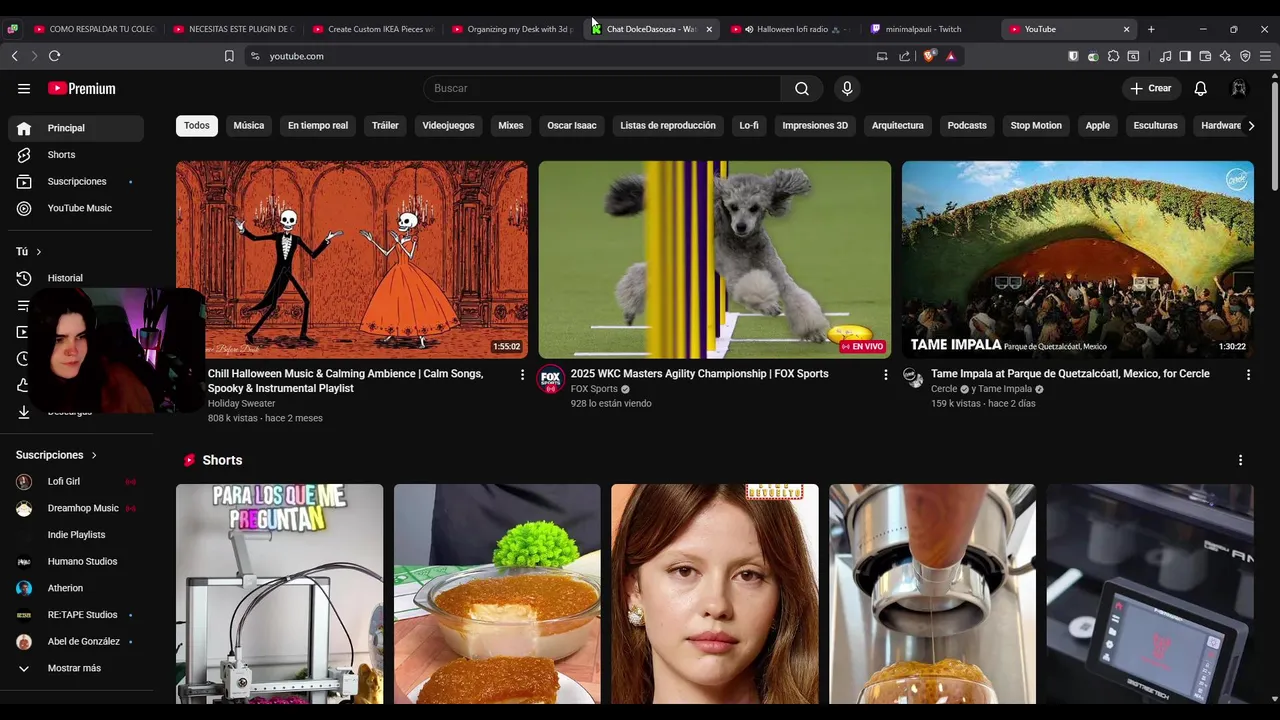
Task: Reload the page in browser
Action: tap(54, 56)
